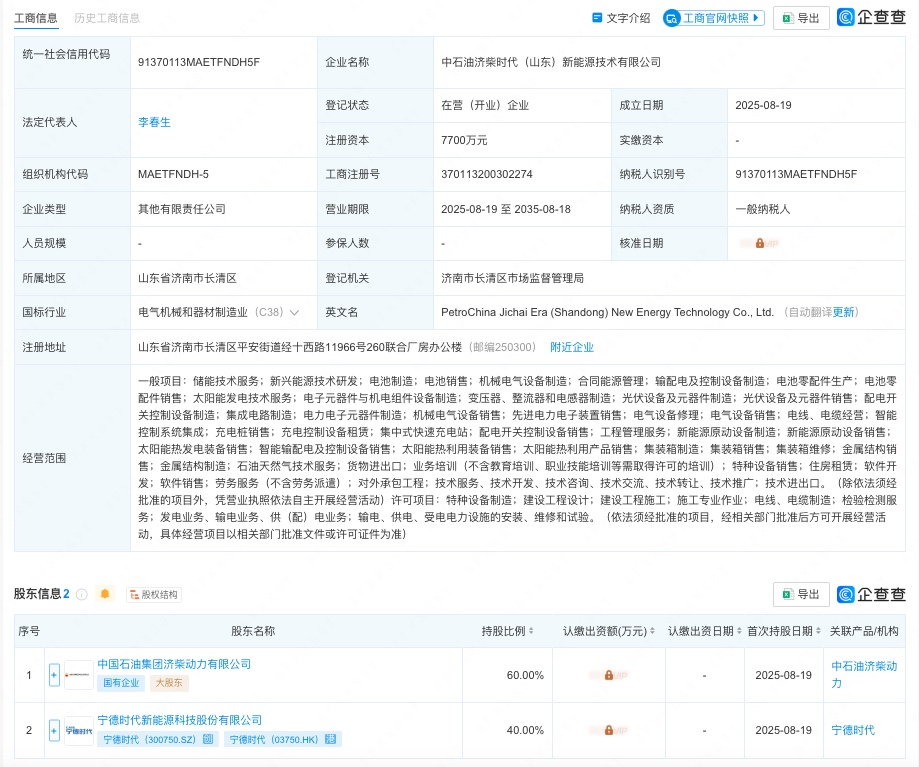
Task: Click the 国有企业 tag
Action: 121,683
